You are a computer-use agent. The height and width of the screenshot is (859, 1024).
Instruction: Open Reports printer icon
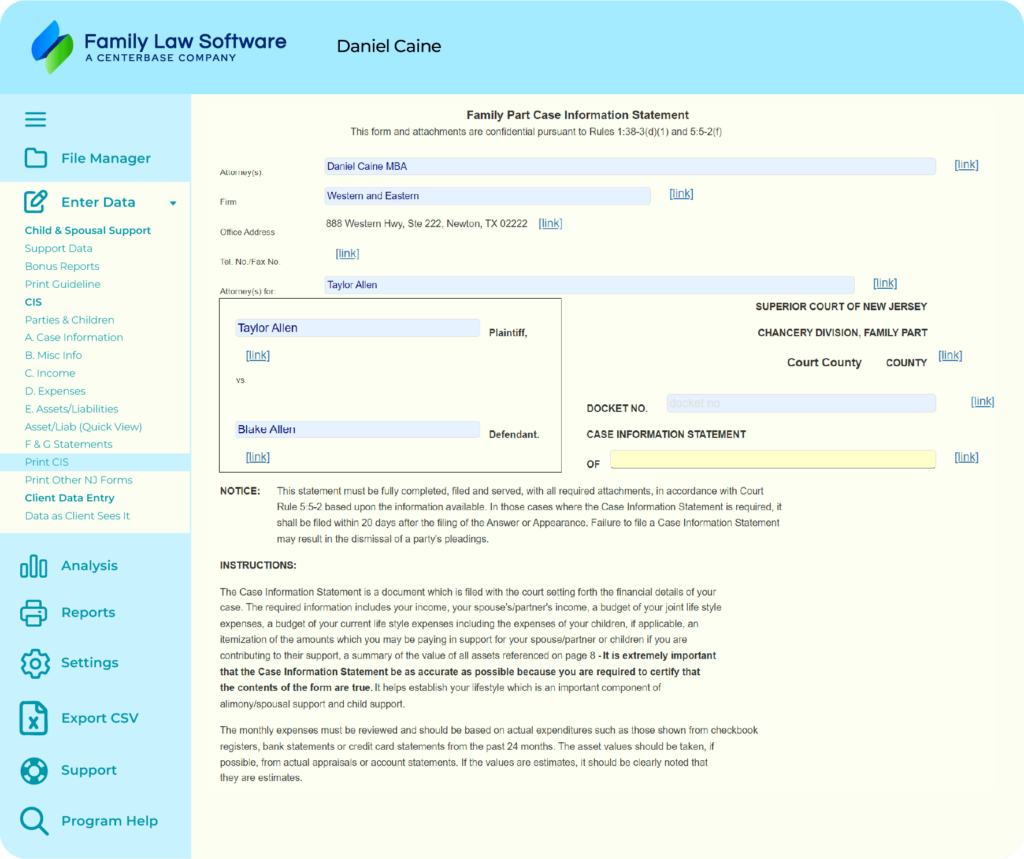coord(34,612)
